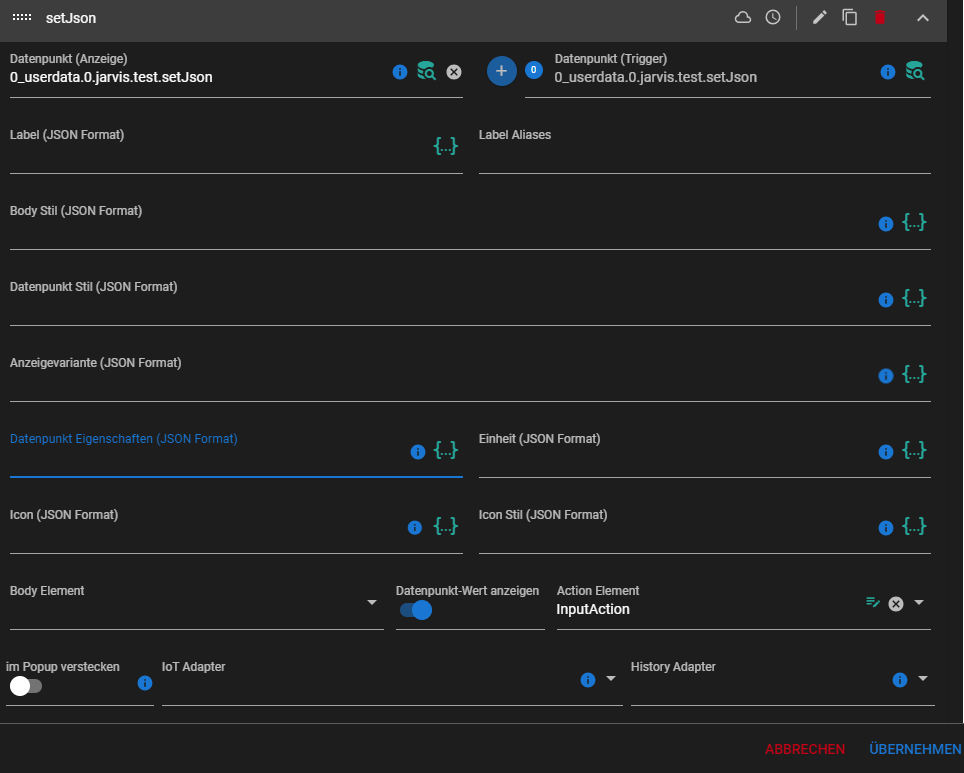The height and width of the screenshot is (773, 964).
Task: Open JSON editor for Body Stil
Action: pyautogui.click(x=914, y=222)
